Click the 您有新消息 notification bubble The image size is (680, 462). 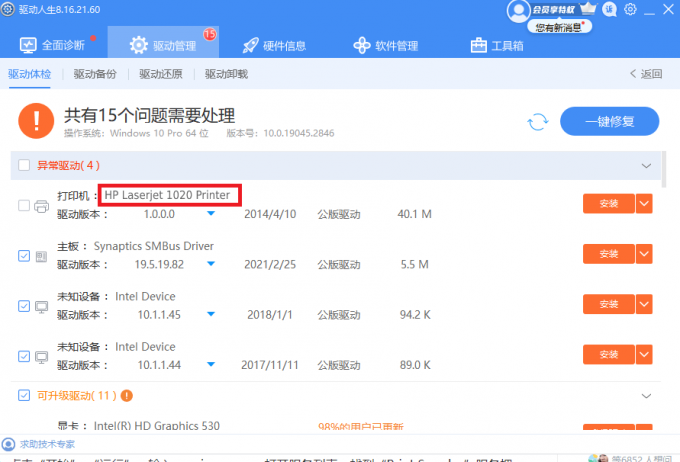[x=562, y=28]
